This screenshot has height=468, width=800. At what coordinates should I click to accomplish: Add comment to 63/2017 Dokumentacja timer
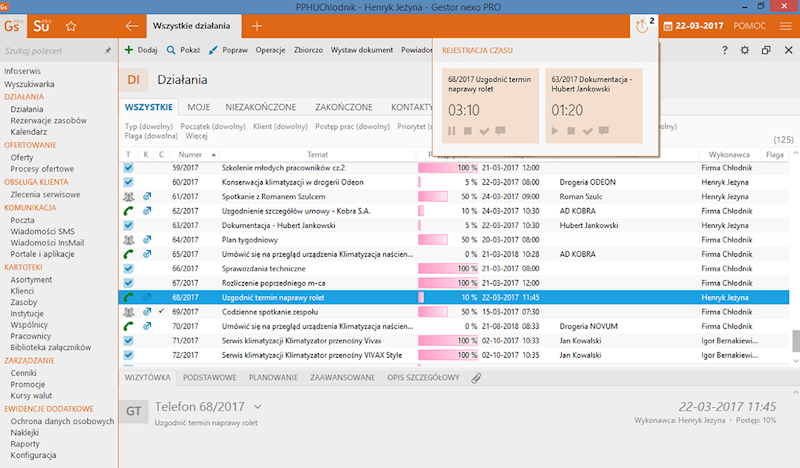604,131
